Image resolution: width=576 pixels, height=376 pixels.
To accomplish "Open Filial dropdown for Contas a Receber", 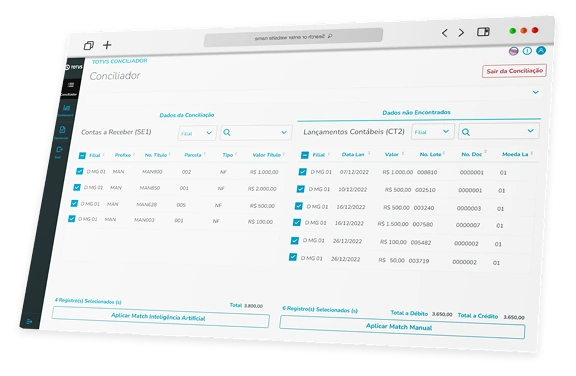I will [x=197, y=133].
